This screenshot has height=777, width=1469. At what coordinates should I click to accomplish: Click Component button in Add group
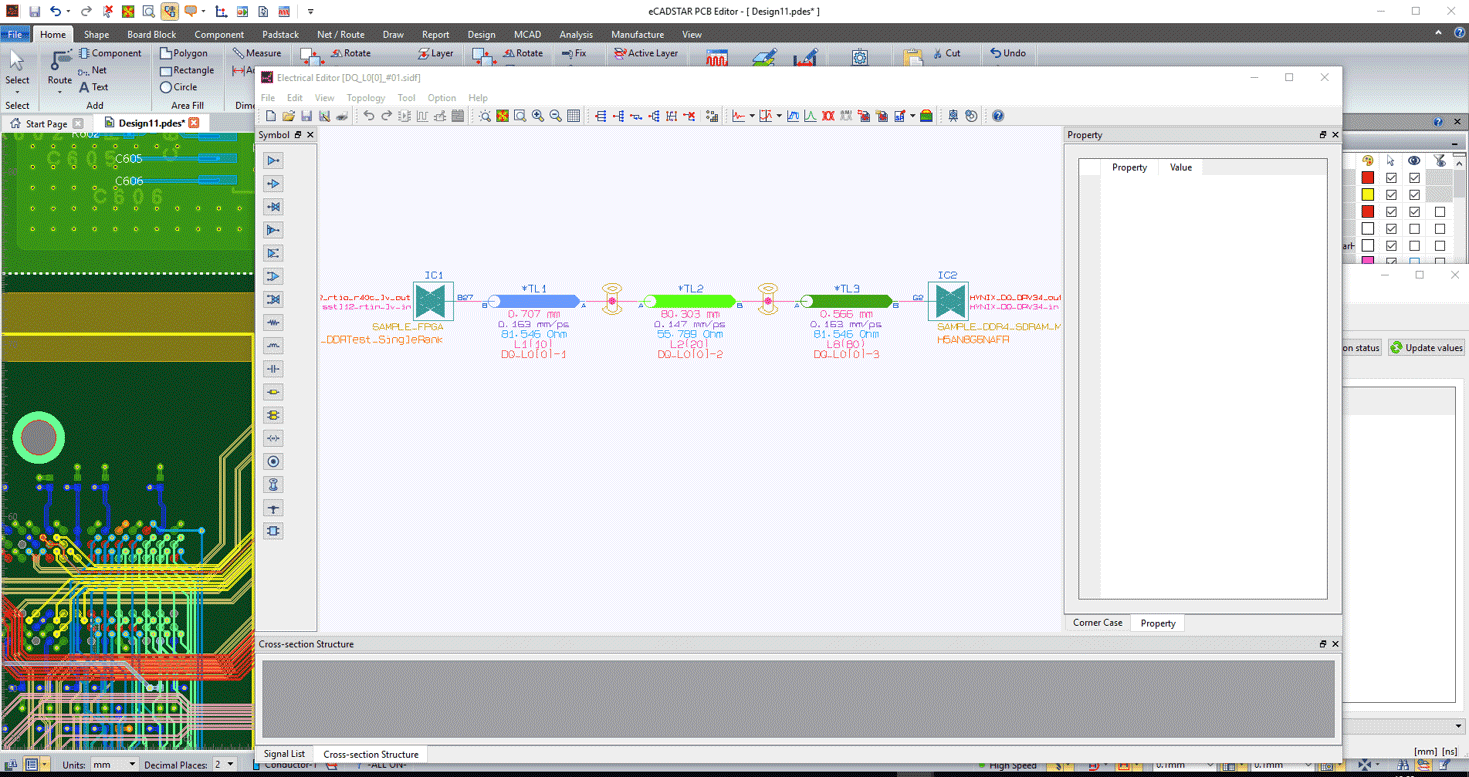click(x=110, y=53)
